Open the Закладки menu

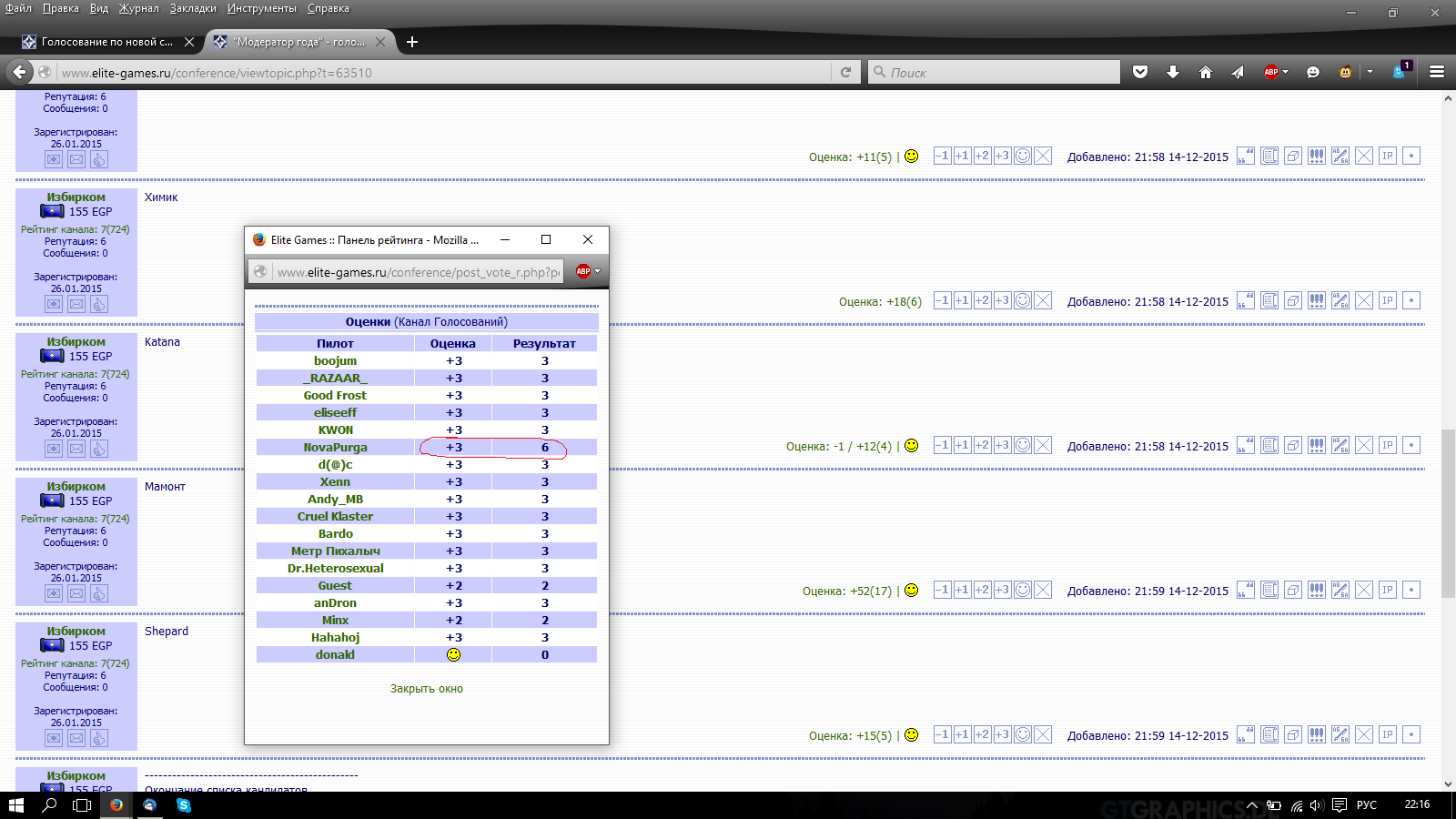pyautogui.click(x=193, y=8)
